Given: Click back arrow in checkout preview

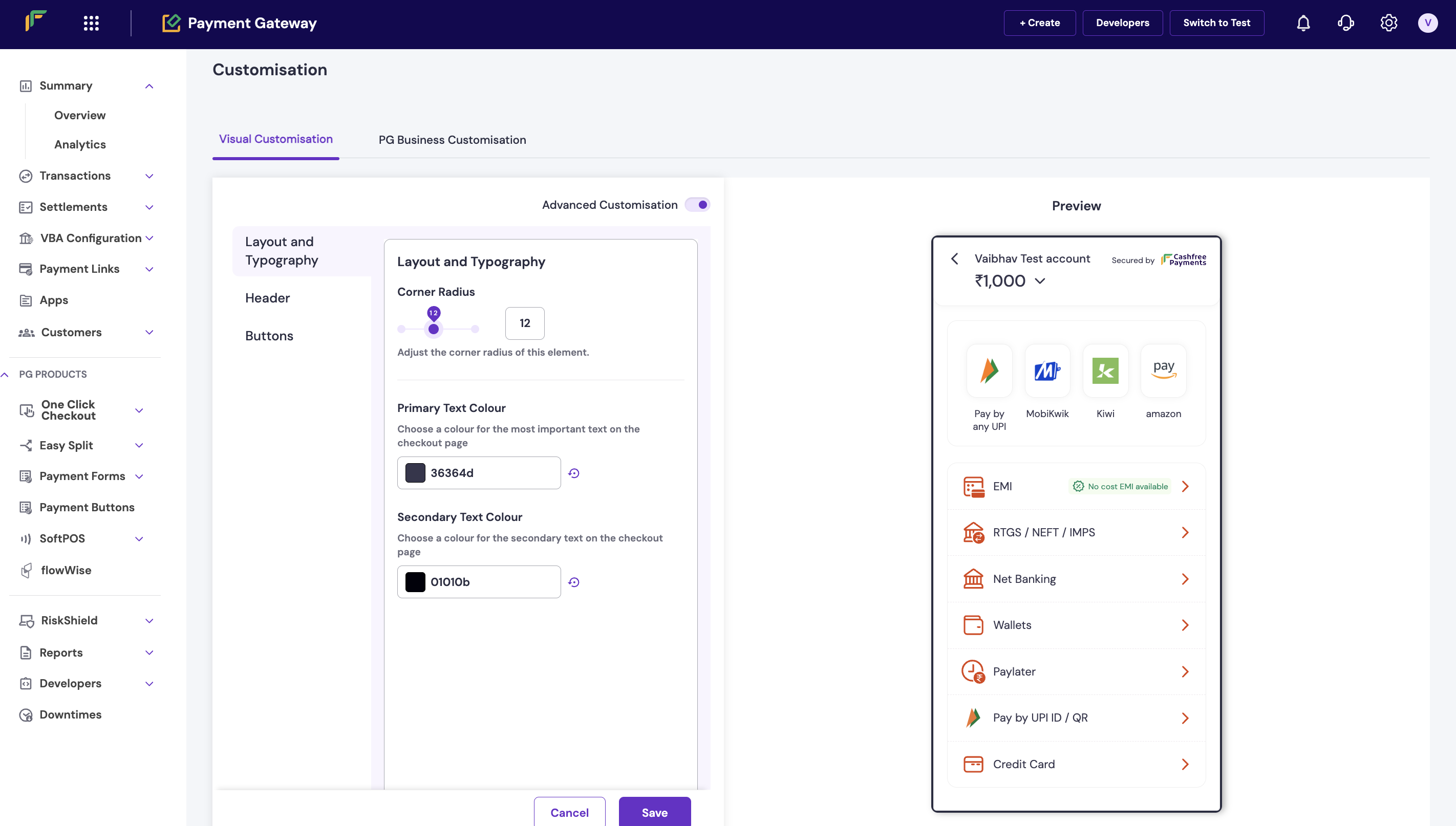Looking at the screenshot, I should coord(954,258).
